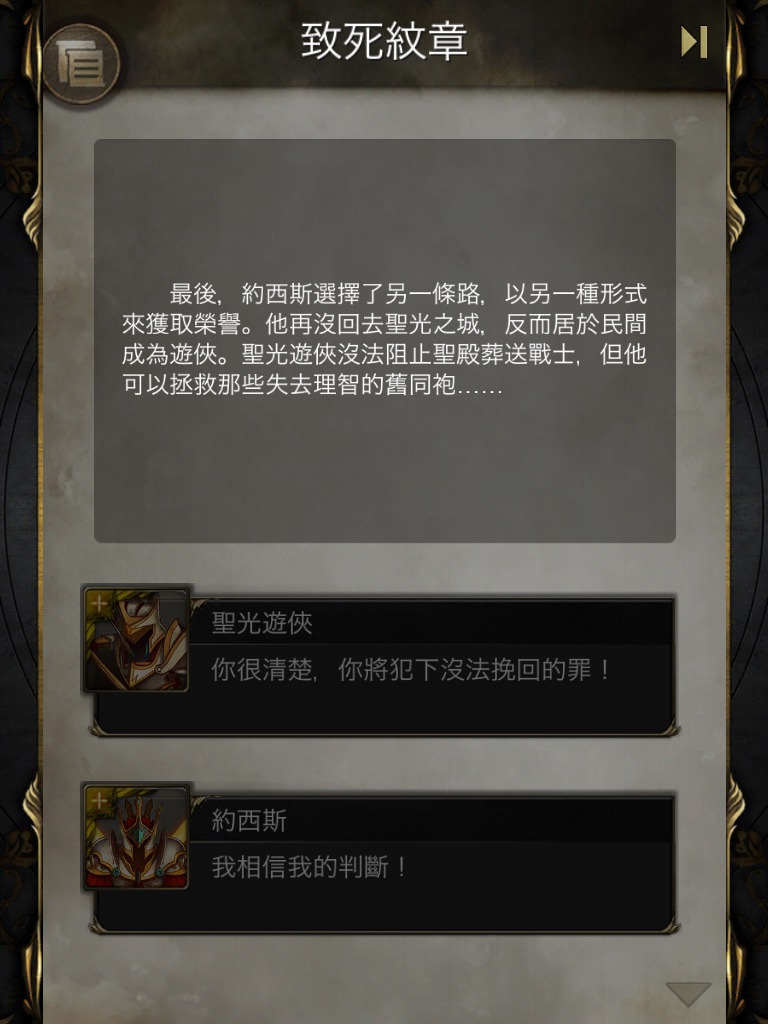
Task: Click the dialogue line 你很清楚，你將犯下沒法挽回的罪！
Action: click(411, 671)
